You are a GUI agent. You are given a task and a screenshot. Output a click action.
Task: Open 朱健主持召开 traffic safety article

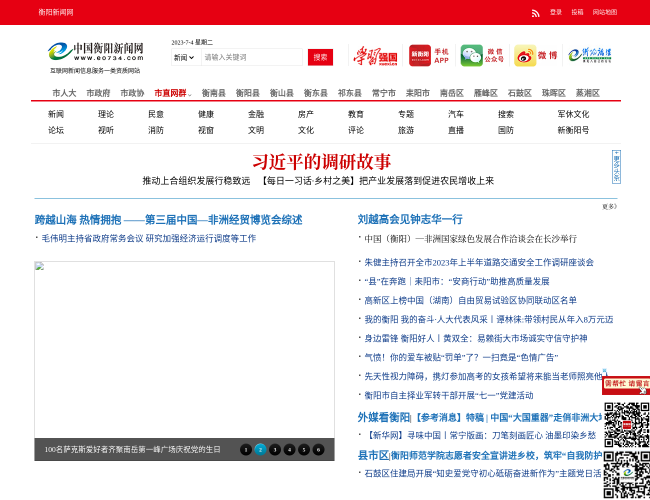pos(479,262)
